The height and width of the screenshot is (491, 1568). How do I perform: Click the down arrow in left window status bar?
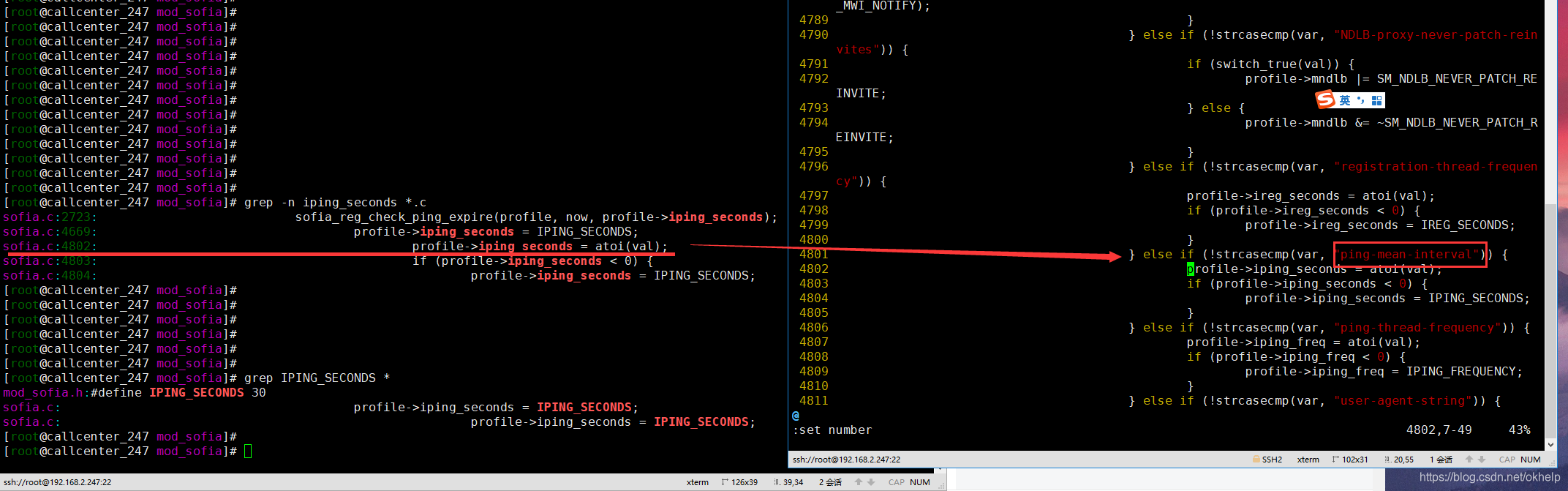[x=871, y=482]
